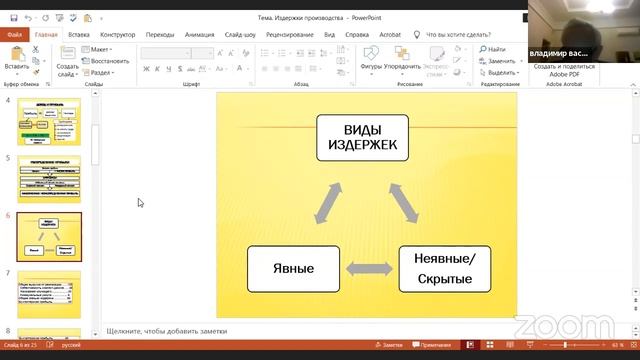Viewport: 640px width, 360px height.
Task: Select slide 5 thumbnail
Action: tap(49, 179)
